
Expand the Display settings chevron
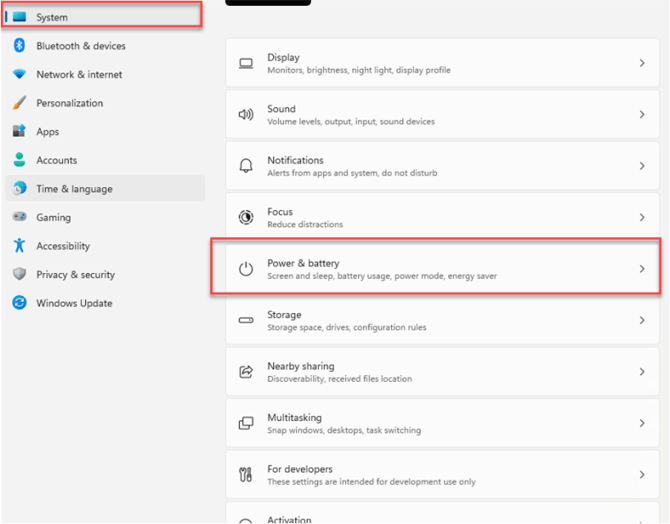642,63
